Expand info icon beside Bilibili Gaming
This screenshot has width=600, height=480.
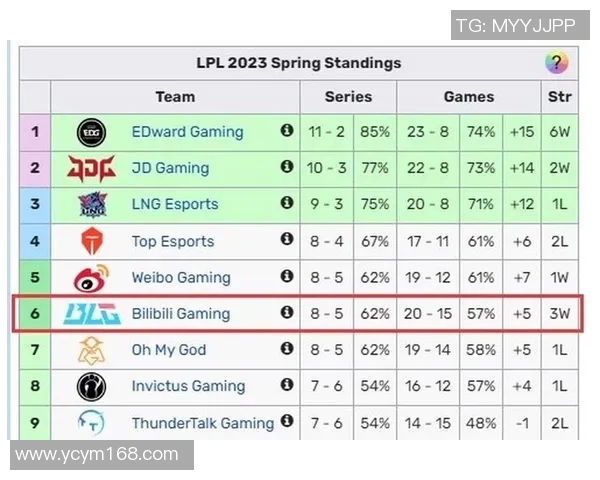click(287, 313)
